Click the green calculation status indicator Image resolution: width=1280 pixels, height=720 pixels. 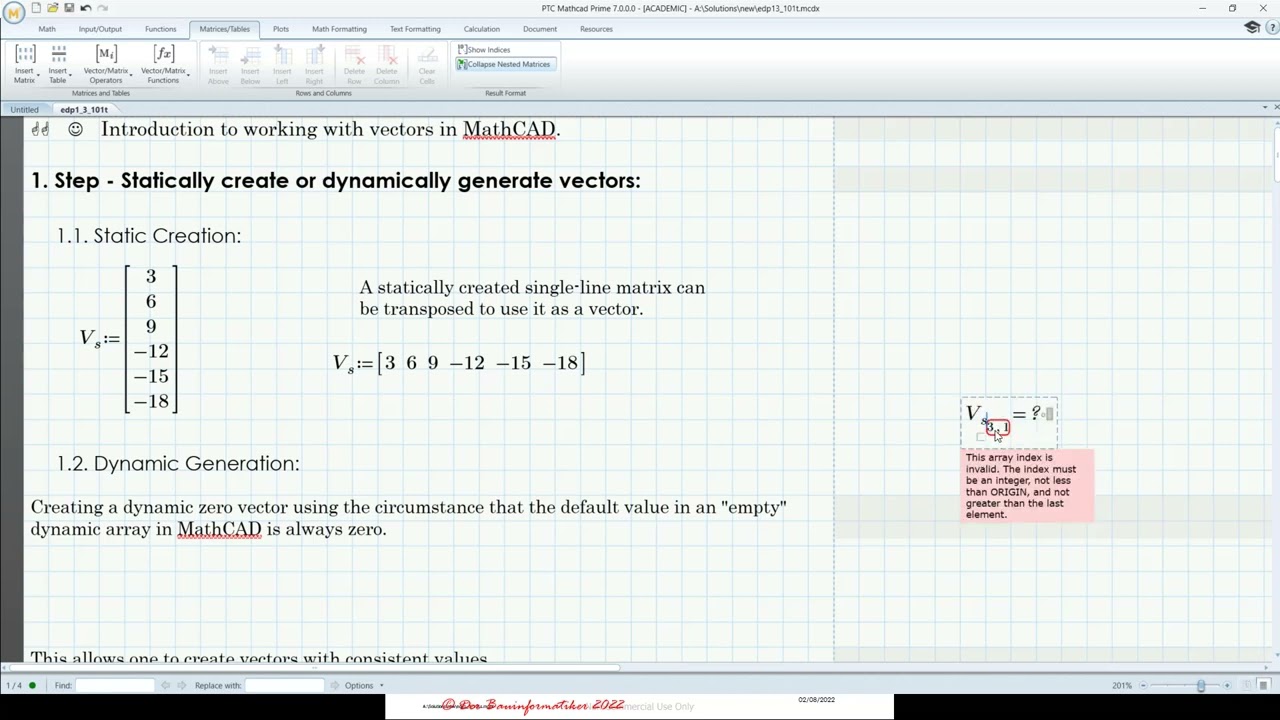(x=32, y=685)
